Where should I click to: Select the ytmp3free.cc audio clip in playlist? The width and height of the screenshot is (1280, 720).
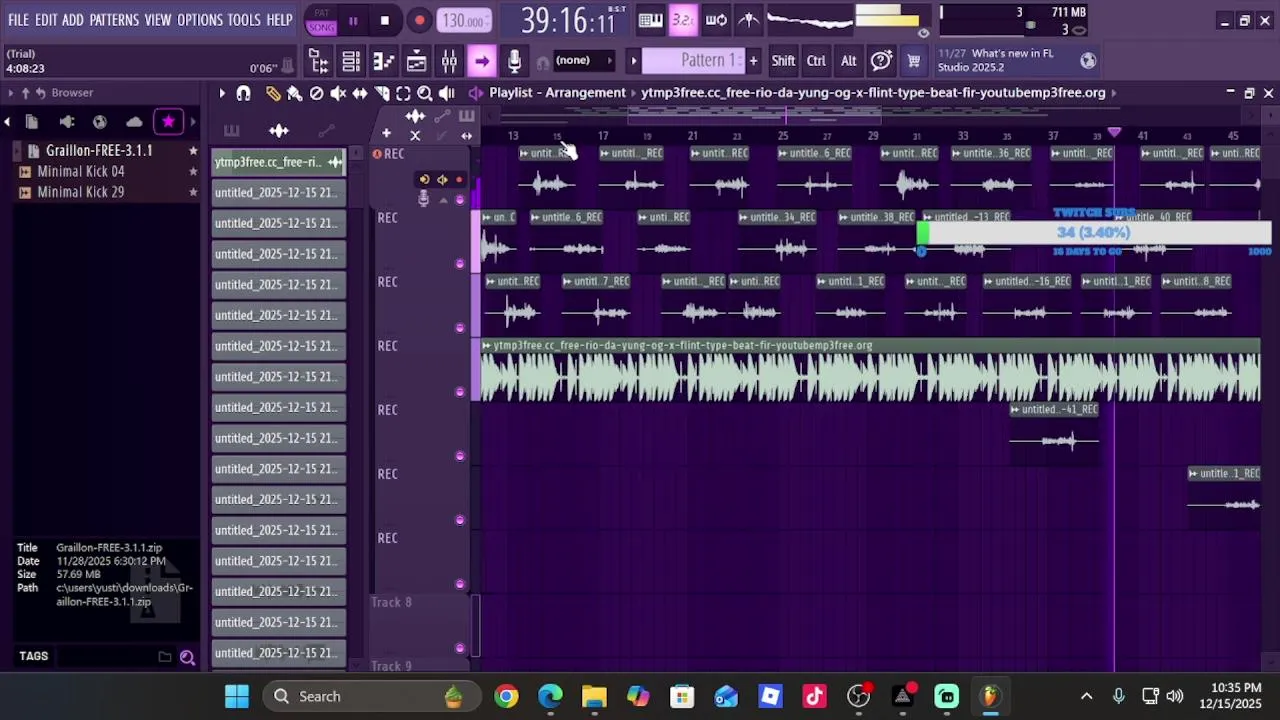[870, 371]
